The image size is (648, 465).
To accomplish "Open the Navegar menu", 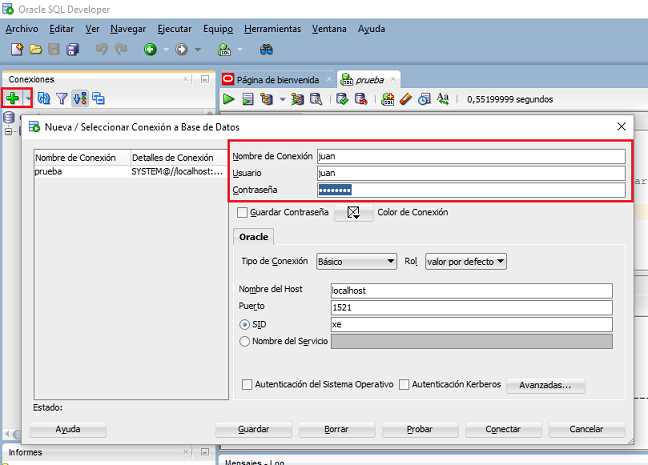I will pyautogui.click(x=128, y=29).
